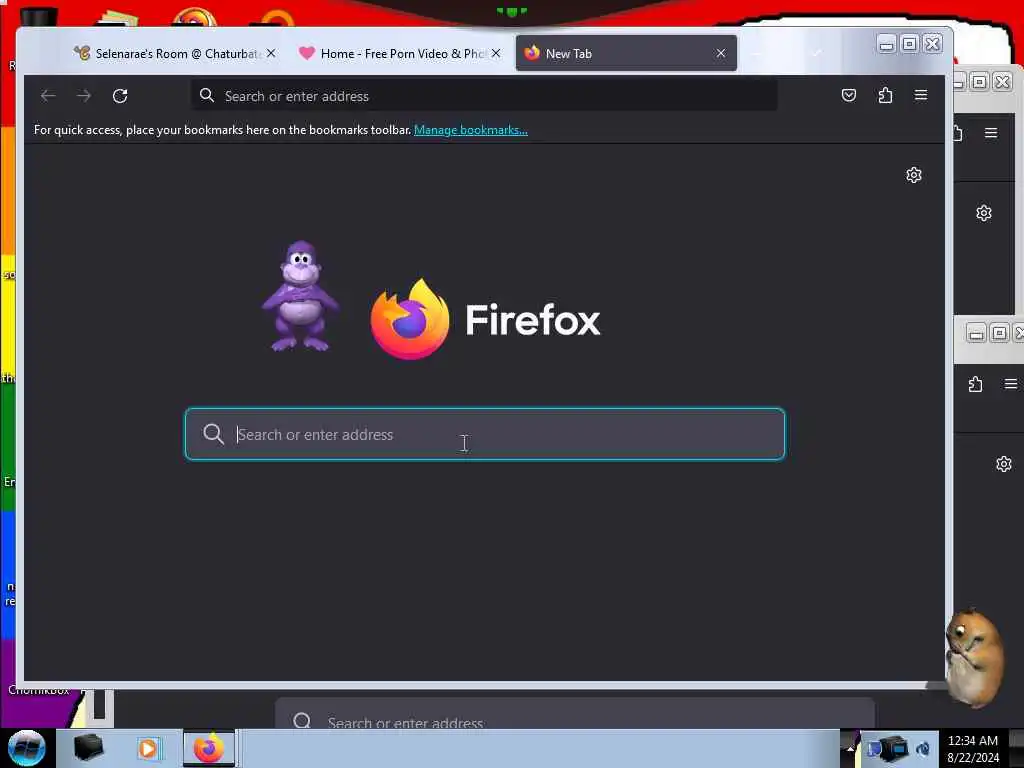Open the settings gear of the third Firefox window

point(1004,464)
